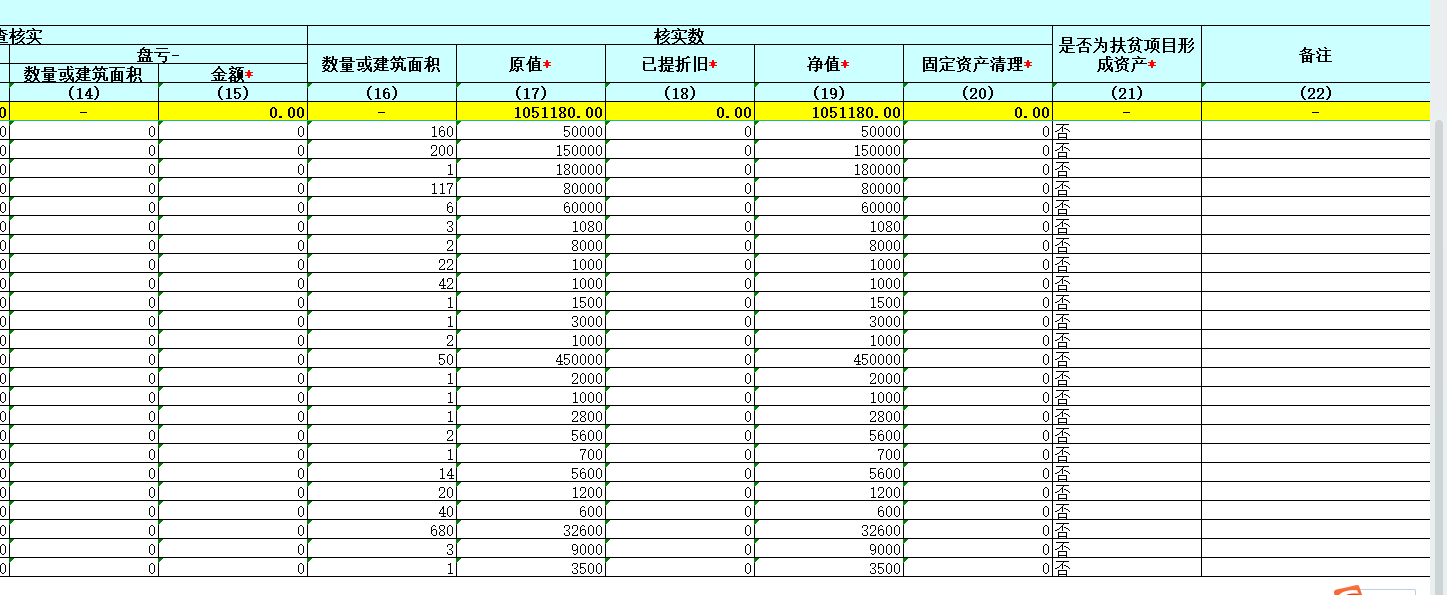Select total 1051180.00 in the 净值 column
1447x595 pixels.
(829, 112)
